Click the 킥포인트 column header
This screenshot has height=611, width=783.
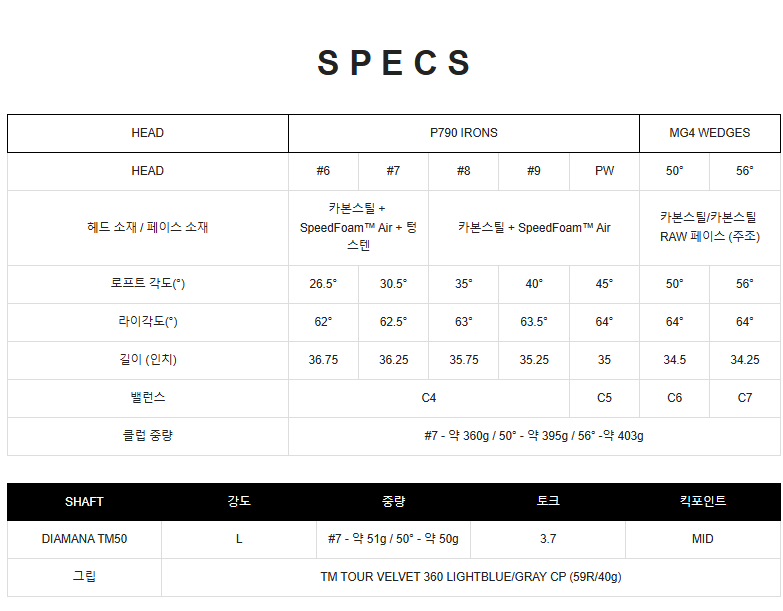coord(703,501)
